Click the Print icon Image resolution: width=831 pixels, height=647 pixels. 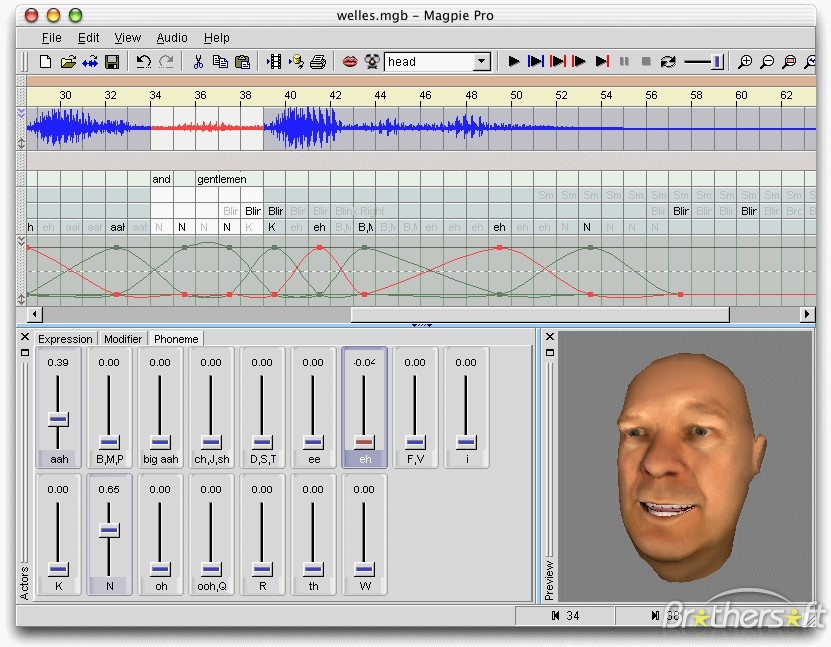pyautogui.click(x=318, y=62)
